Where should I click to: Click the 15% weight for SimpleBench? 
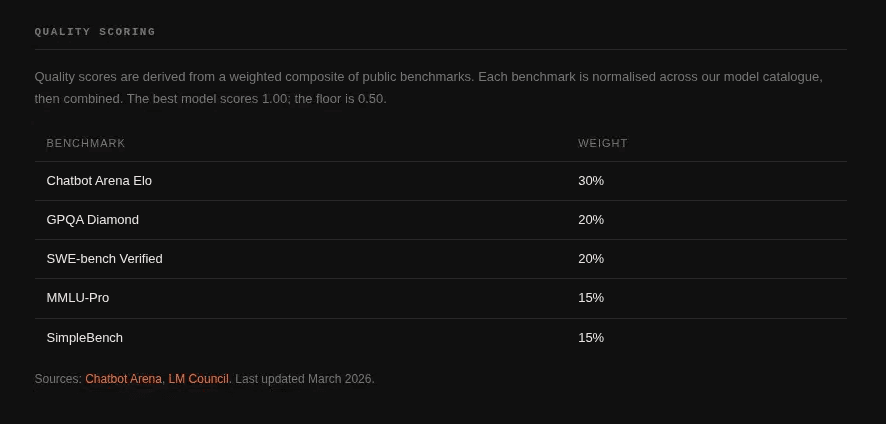click(x=591, y=338)
